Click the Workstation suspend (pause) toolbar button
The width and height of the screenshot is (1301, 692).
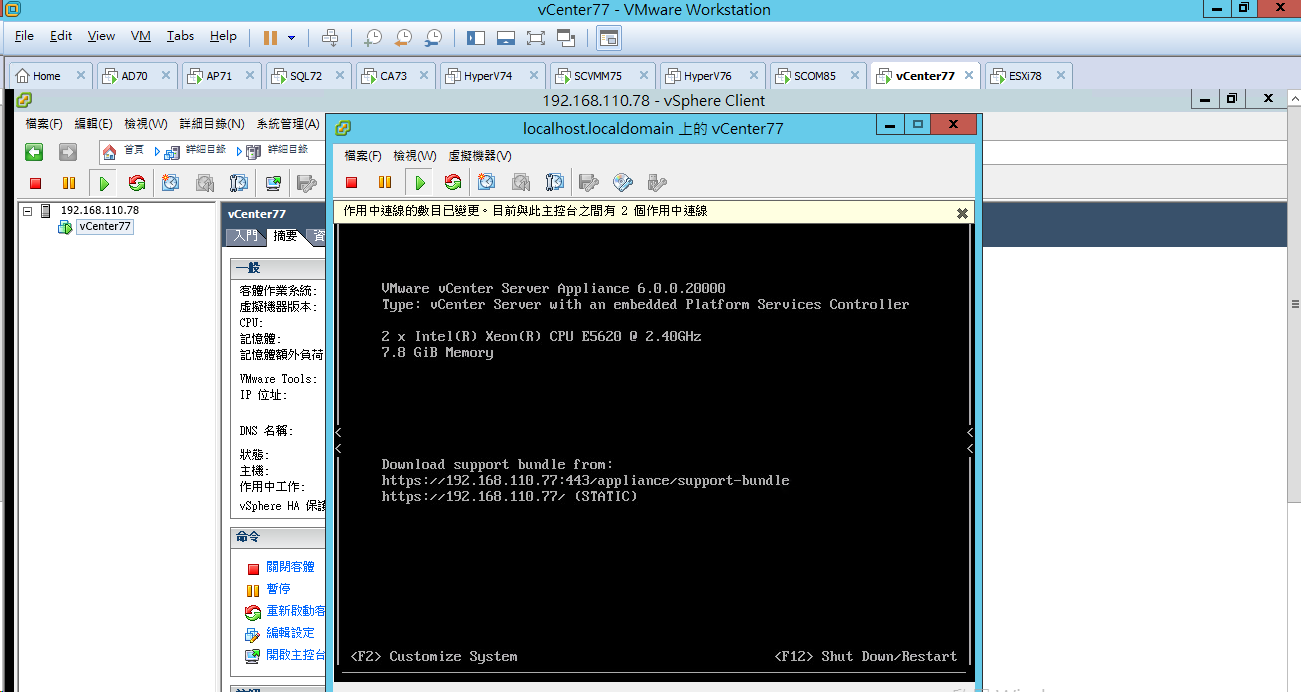pyautogui.click(x=270, y=37)
